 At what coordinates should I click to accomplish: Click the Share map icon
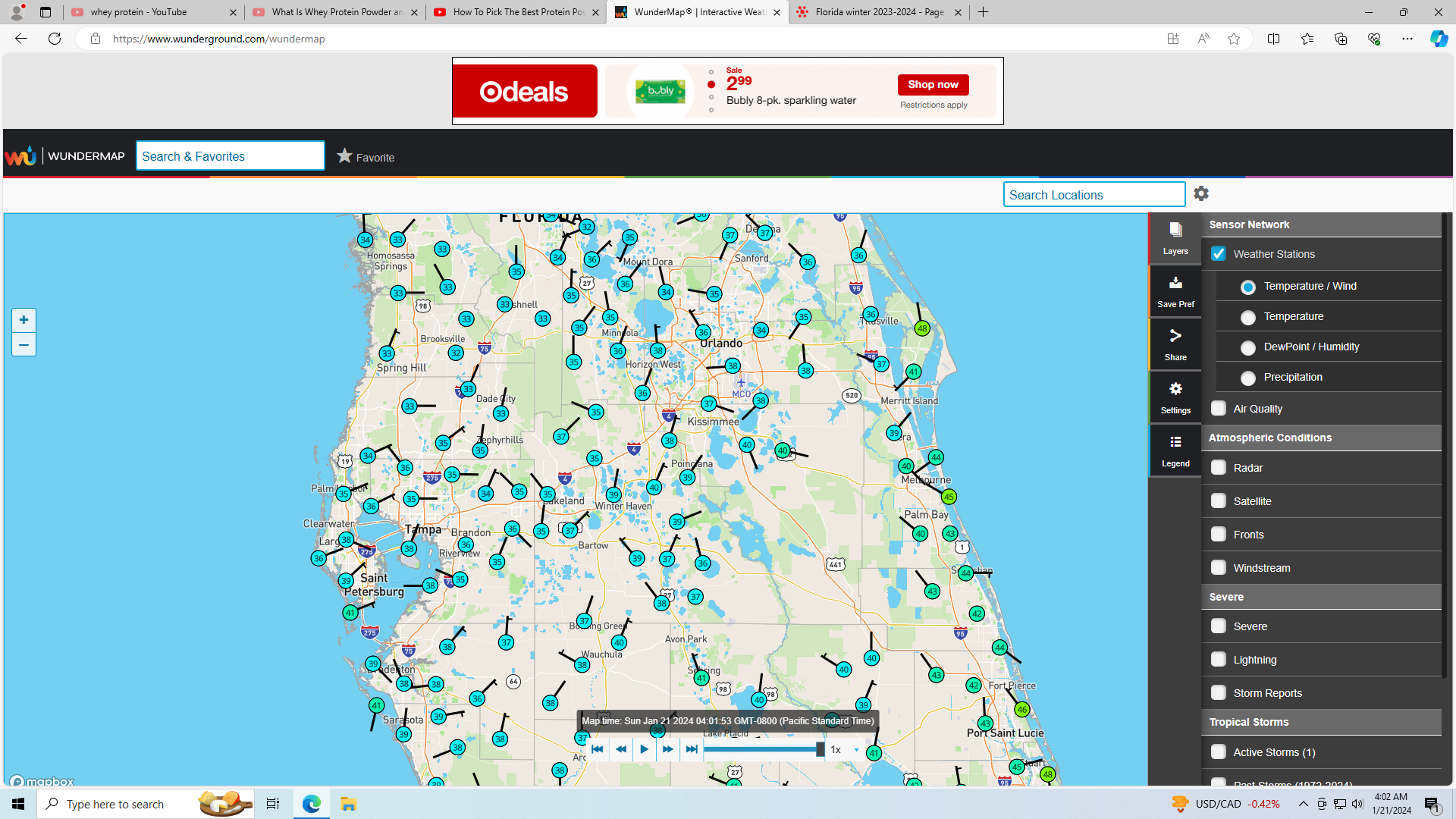[1175, 344]
